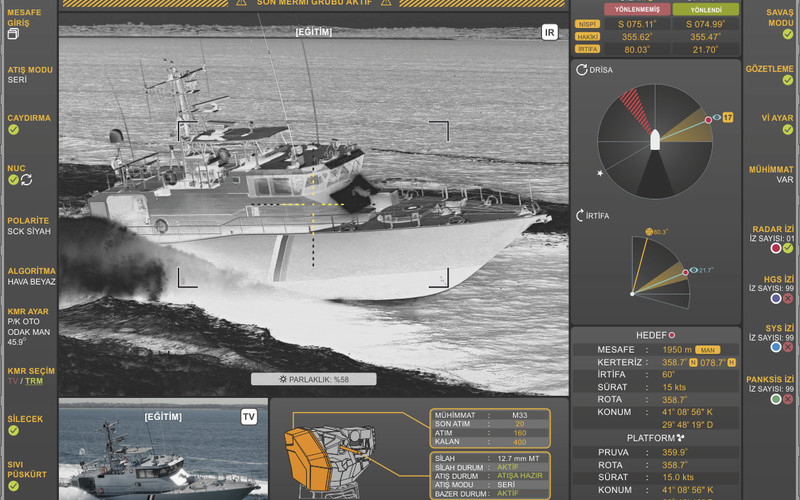Click the DRİSA rotate icon

[x=582, y=69]
